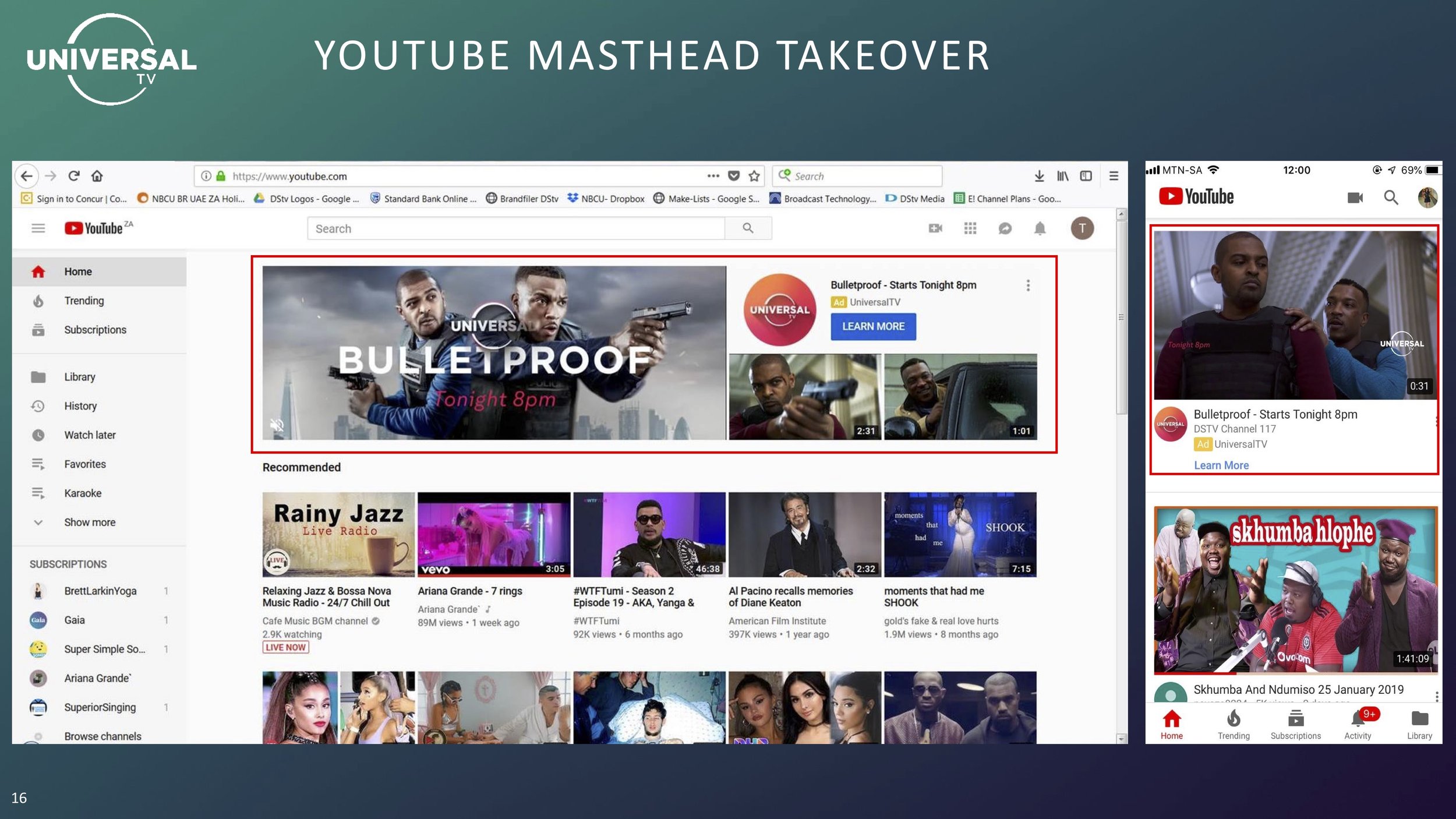The height and width of the screenshot is (819, 1456).
Task: Tap search icon in mobile YouTube app
Action: click(x=1391, y=198)
